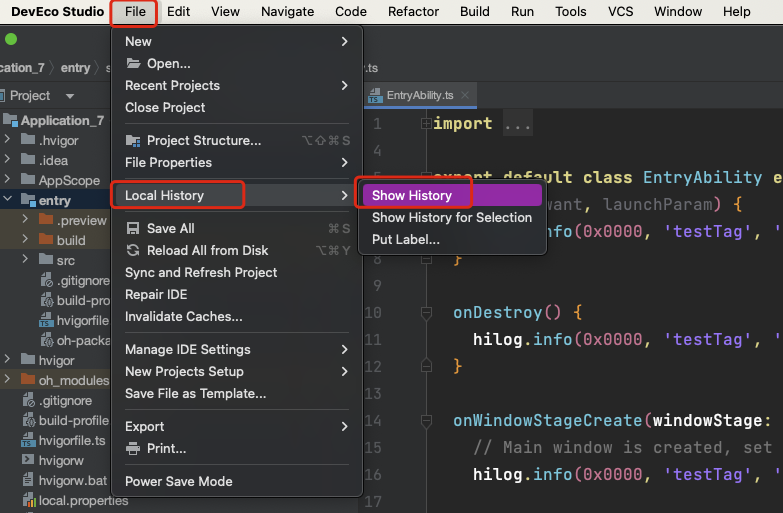Expand the folded import block
Image resolution: width=783 pixels, height=513 pixels.
click(x=426, y=123)
